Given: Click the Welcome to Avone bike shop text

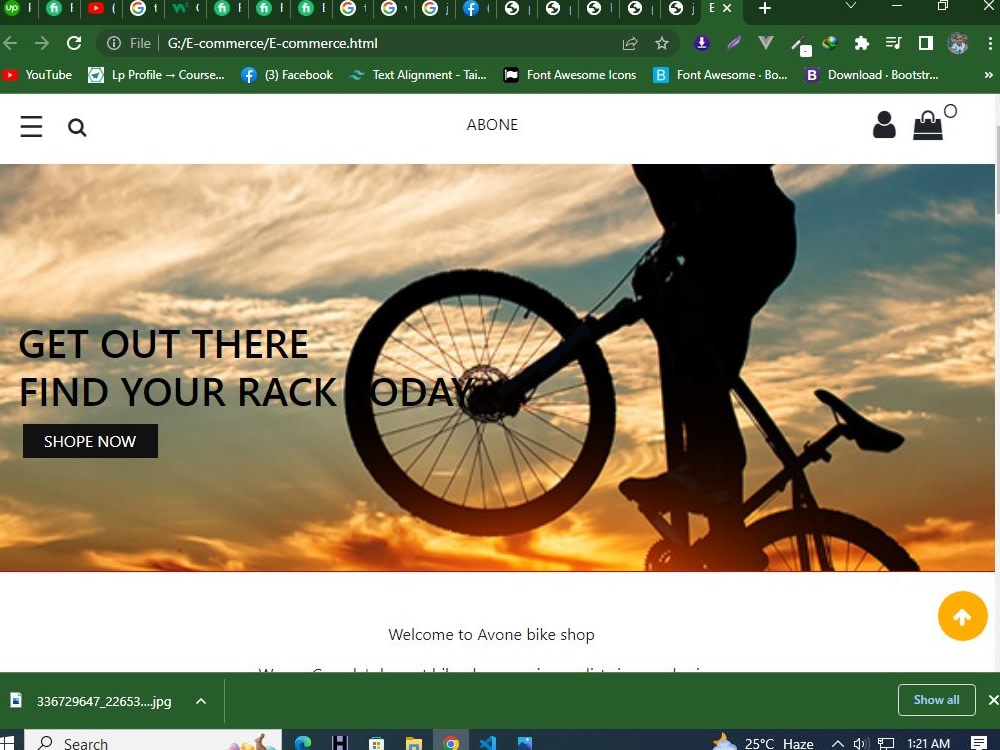Looking at the screenshot, I should point(491,635).
